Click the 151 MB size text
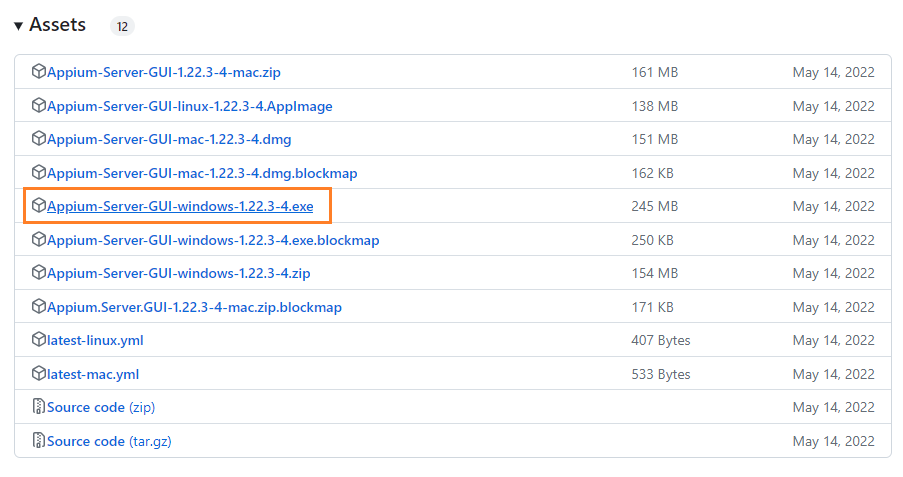This screenshot has width=903, height=477. point(655,139)
